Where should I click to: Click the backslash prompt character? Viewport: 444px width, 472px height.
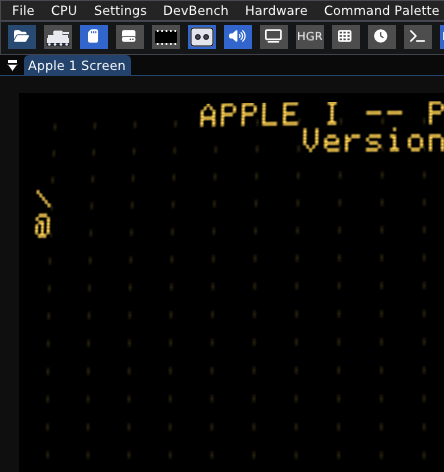(44, 199)
